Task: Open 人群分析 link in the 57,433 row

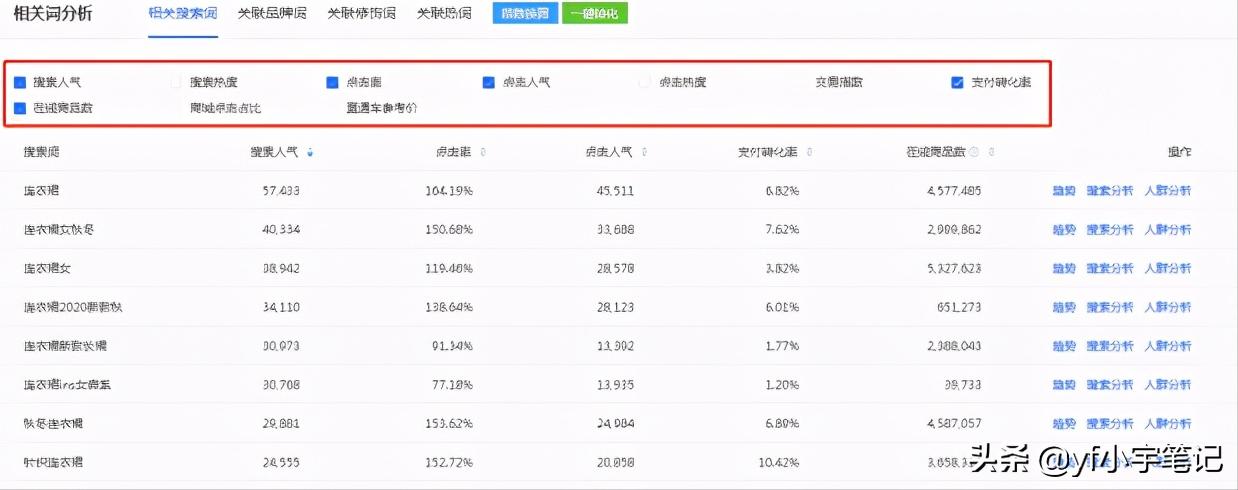Action: point(1168,190)
